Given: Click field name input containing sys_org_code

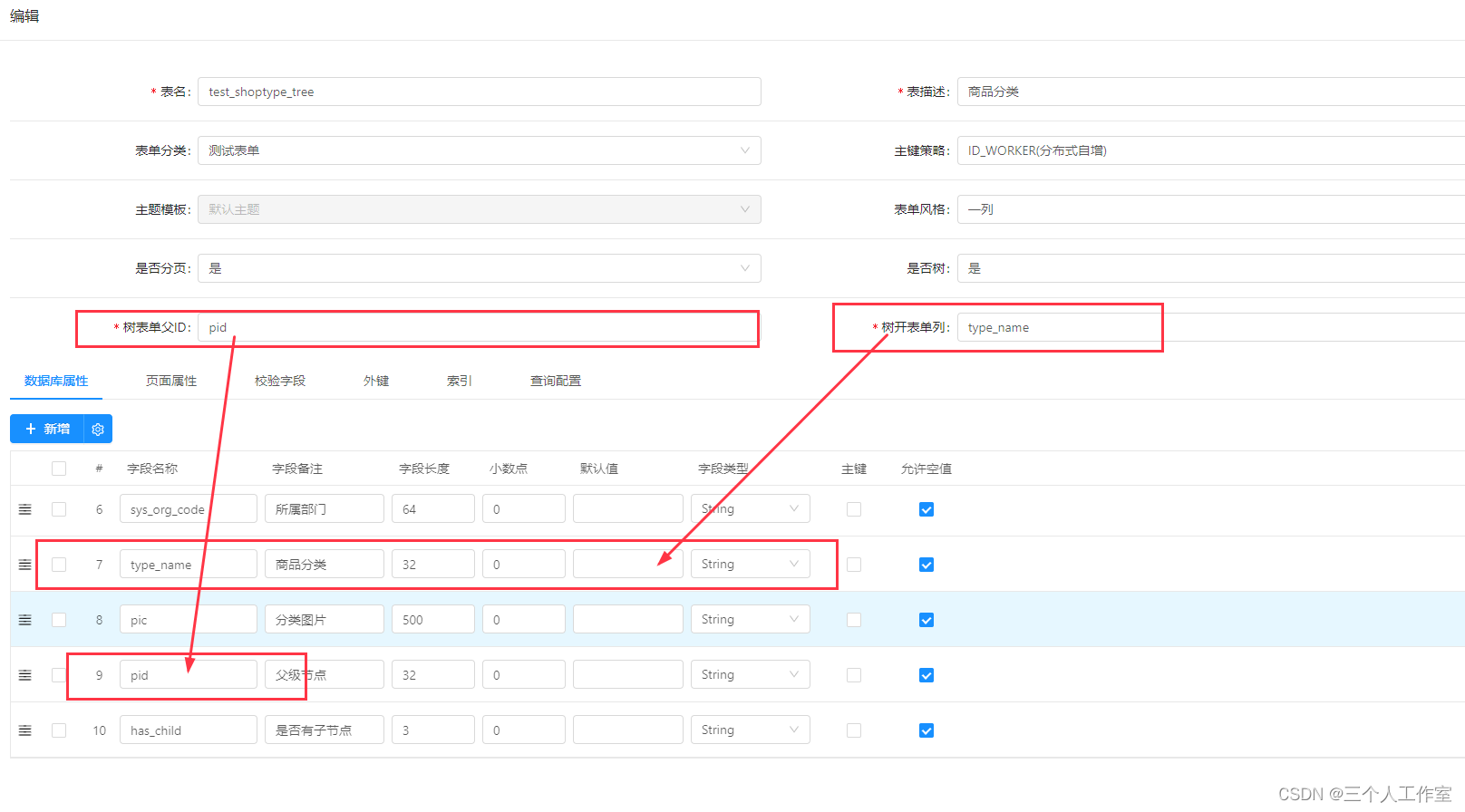Looking at the screenshot, I should coord(189,508).
